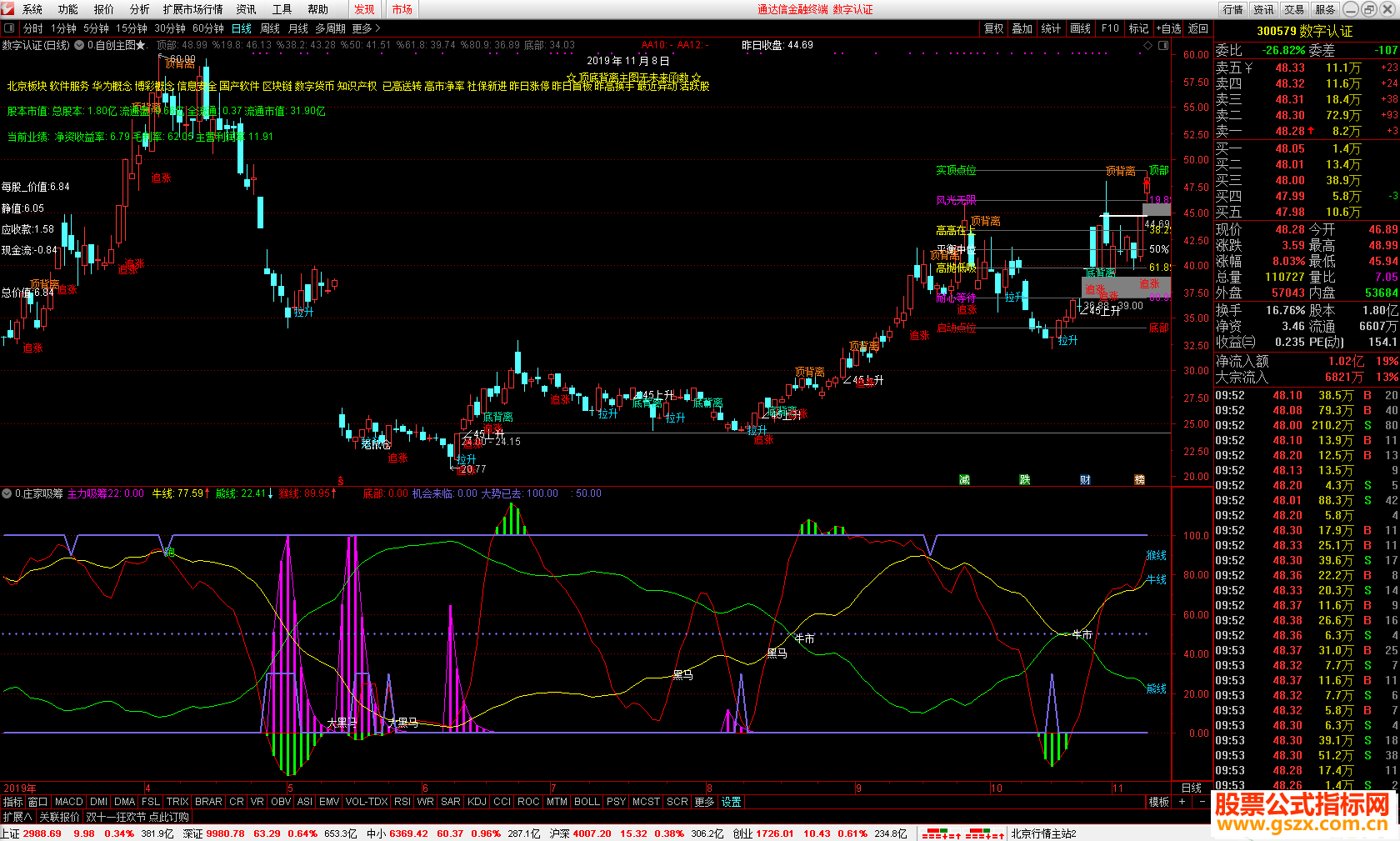Select the 5分钟 period
The image size is (1400, 841).
tap(96, 28)
